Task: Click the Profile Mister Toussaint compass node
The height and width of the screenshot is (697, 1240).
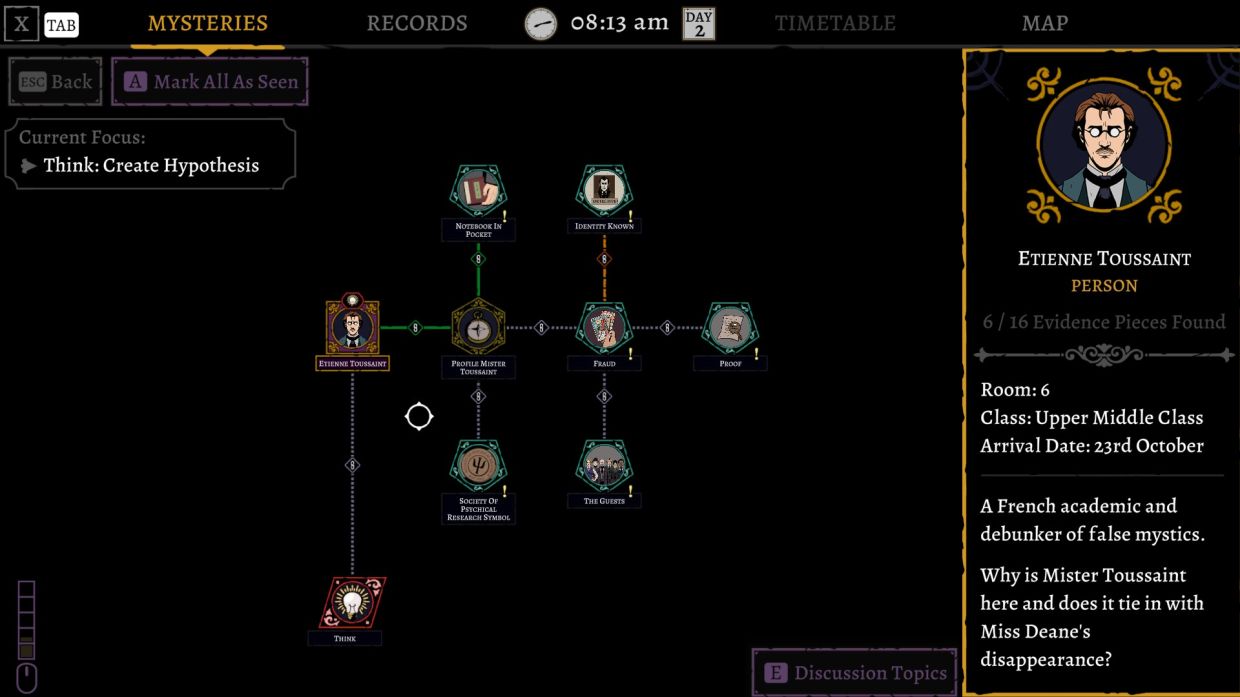Action: (x=478, y=327)
